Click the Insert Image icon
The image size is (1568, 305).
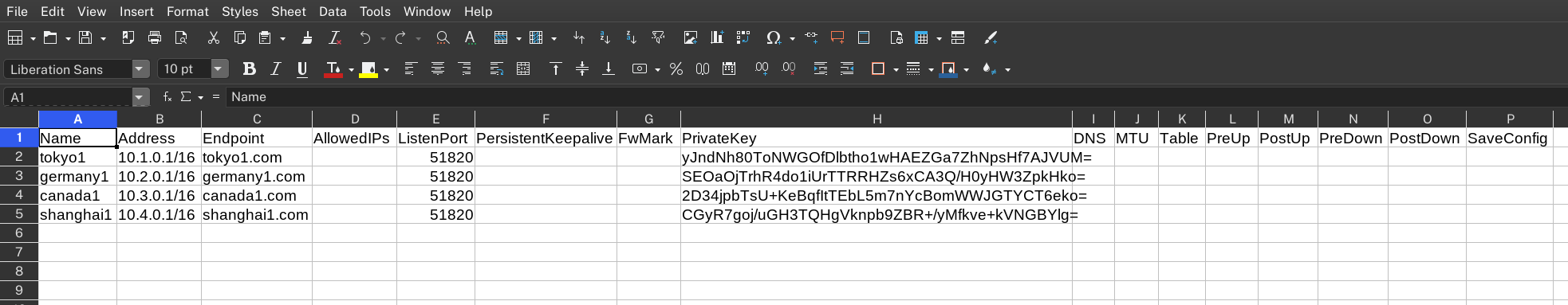[x=691, y=37]
